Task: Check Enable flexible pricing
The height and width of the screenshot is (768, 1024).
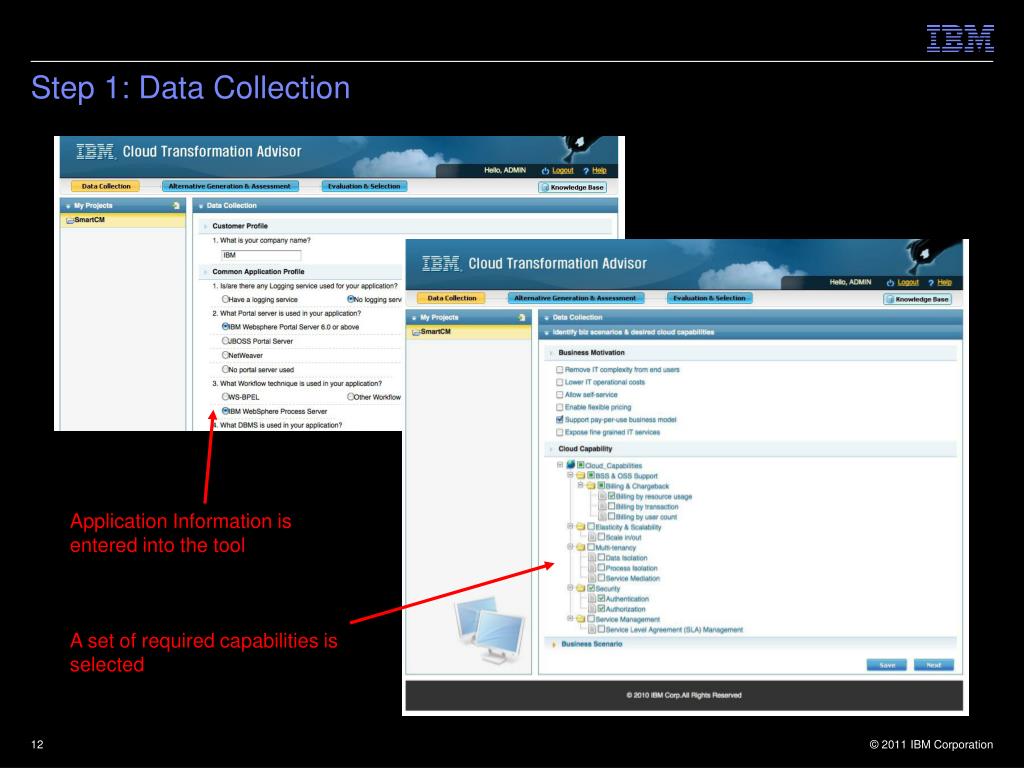Action: (x=560, y=407)
